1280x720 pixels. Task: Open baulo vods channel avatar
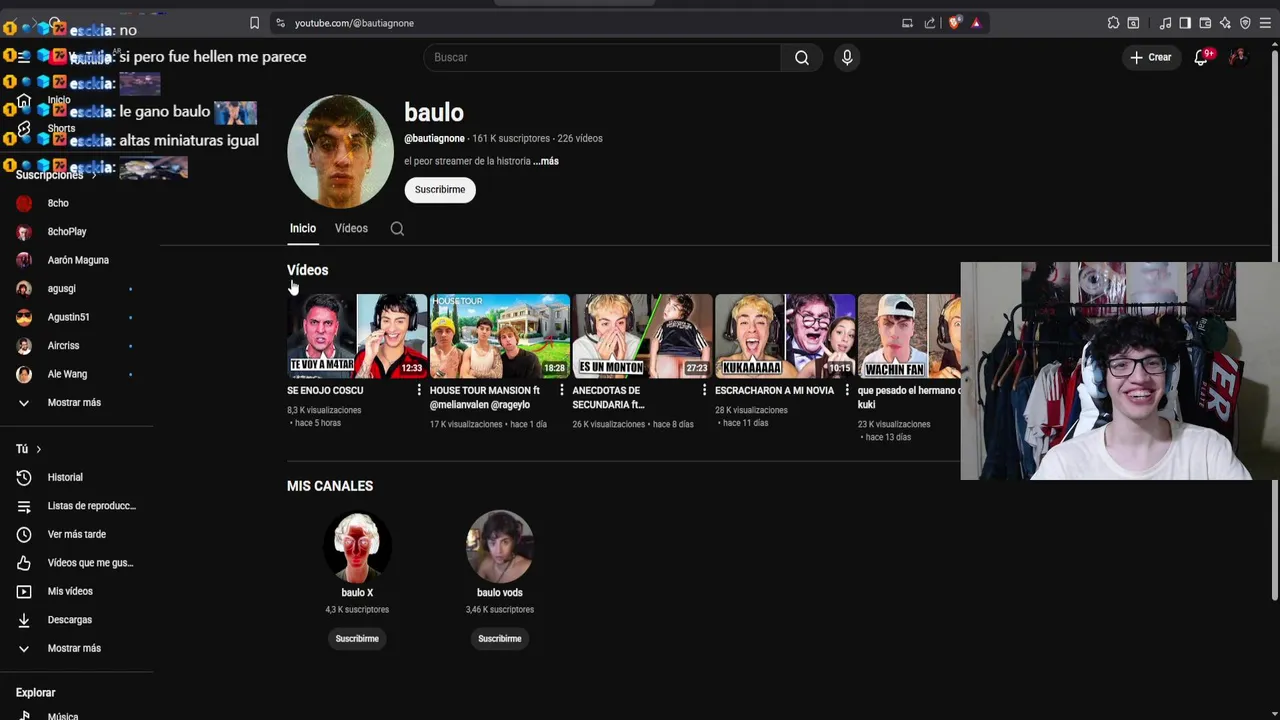tap(500, 546)
